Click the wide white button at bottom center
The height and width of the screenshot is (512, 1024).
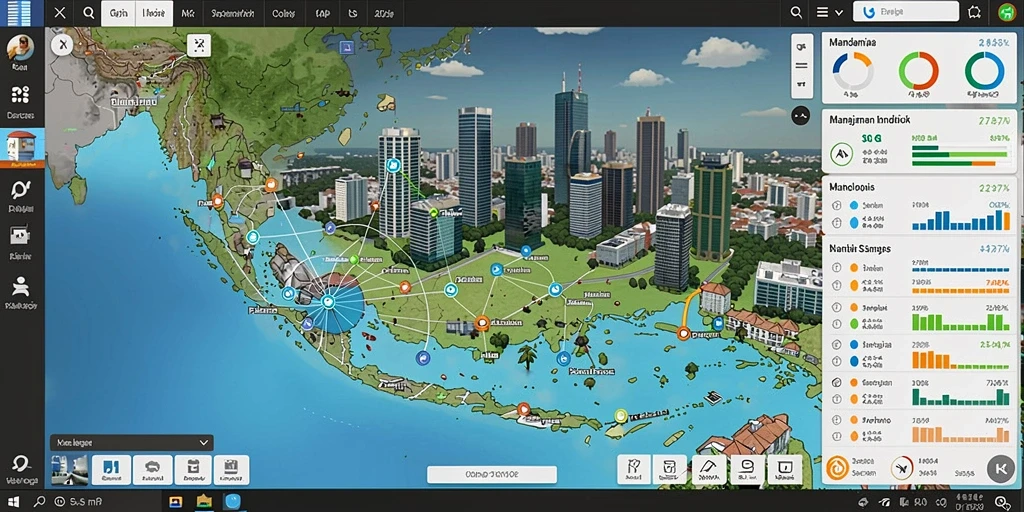492,474
